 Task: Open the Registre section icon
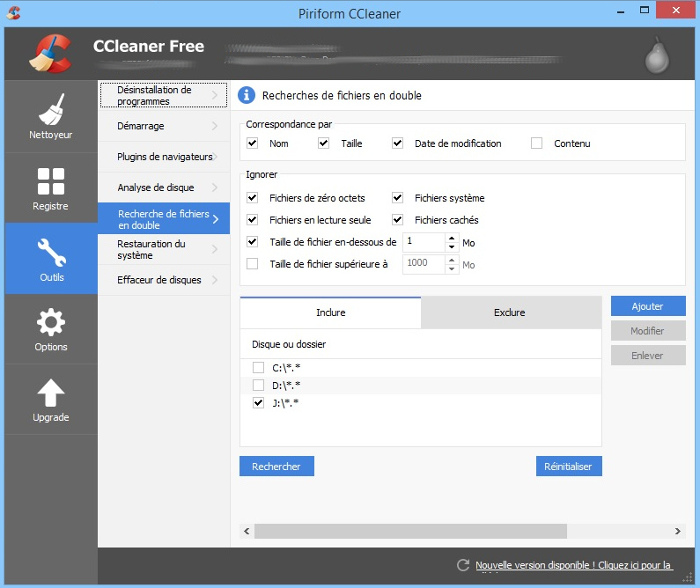tap(51, 181)
